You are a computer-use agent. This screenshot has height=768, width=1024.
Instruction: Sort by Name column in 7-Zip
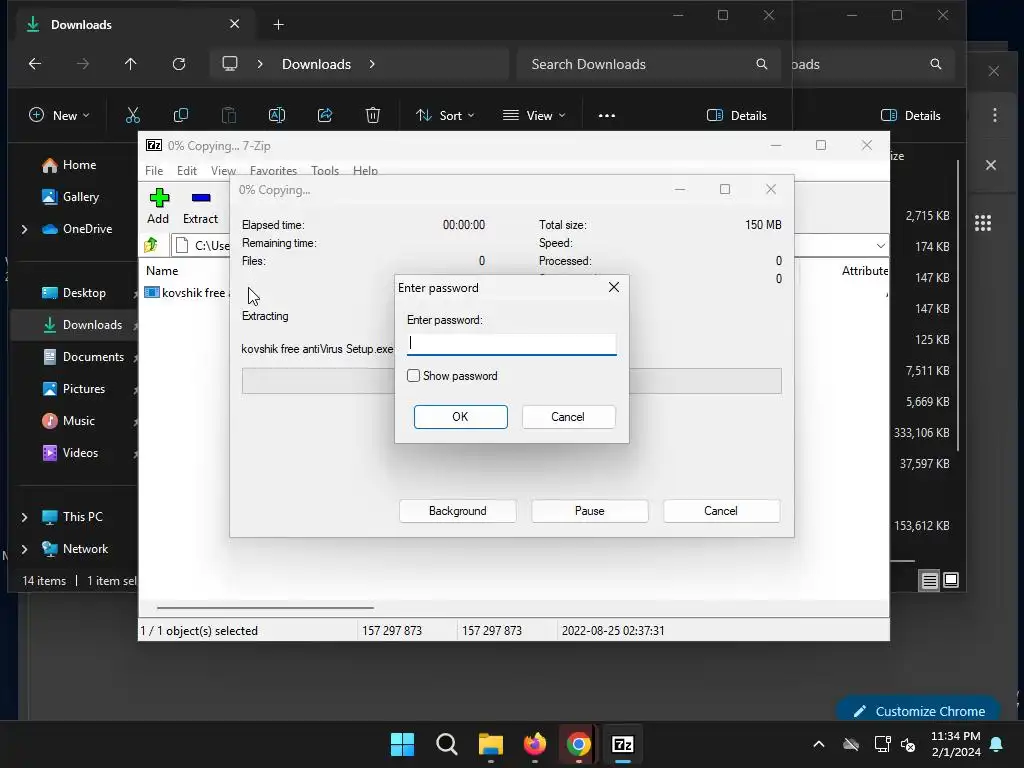pos(162,270)
